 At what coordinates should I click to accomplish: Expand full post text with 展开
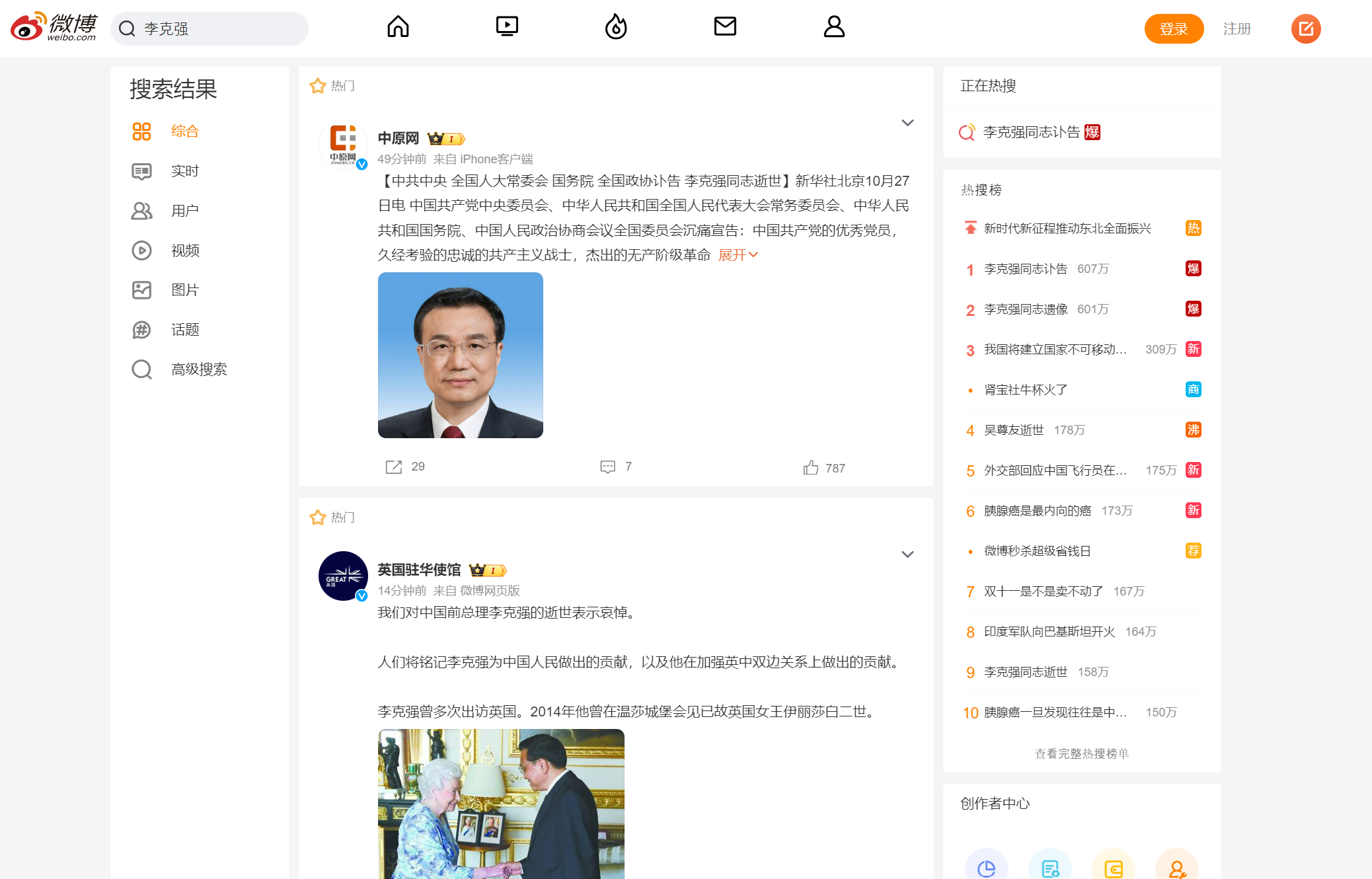coord(738,255)
